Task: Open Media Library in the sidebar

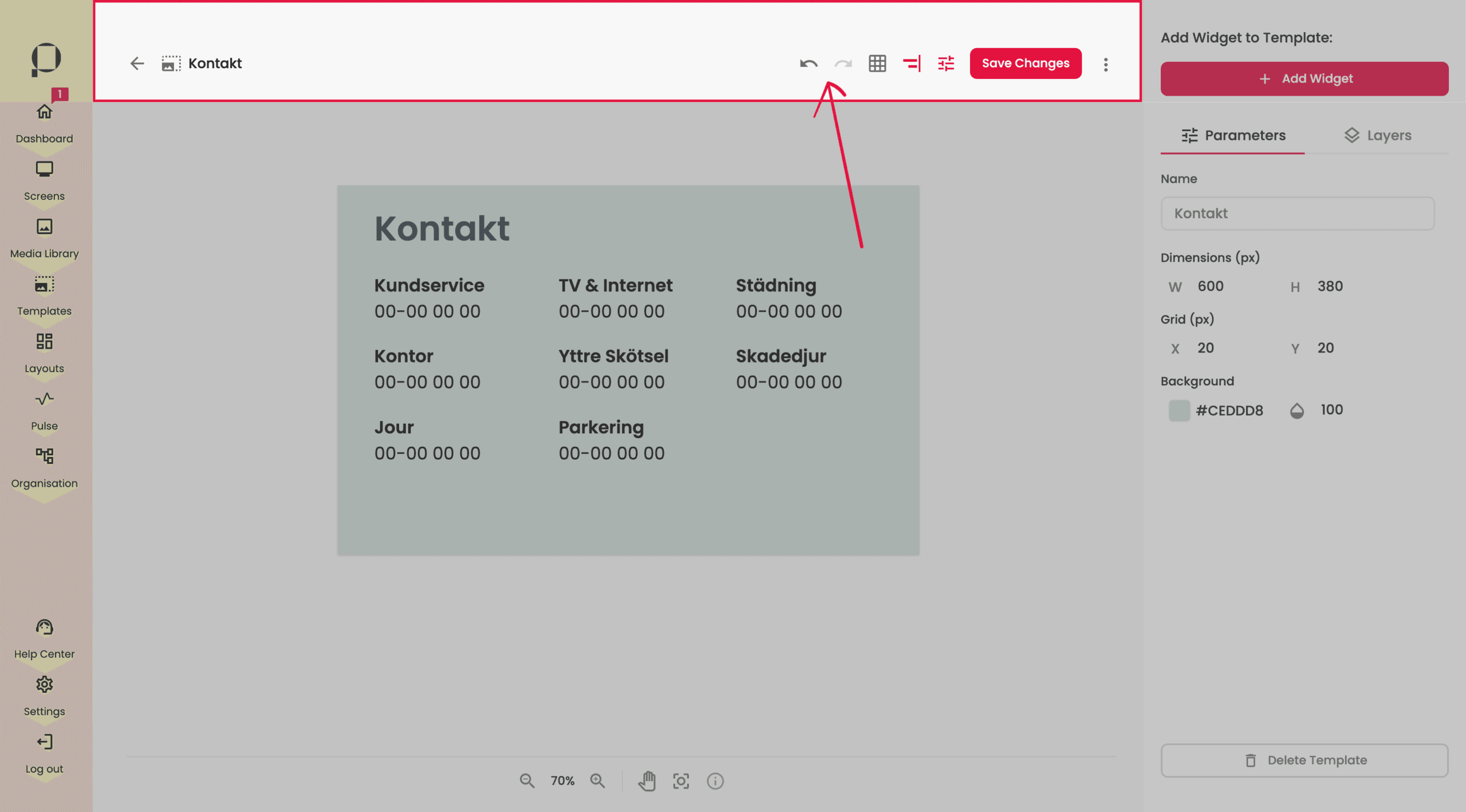Action: point(44,238)
